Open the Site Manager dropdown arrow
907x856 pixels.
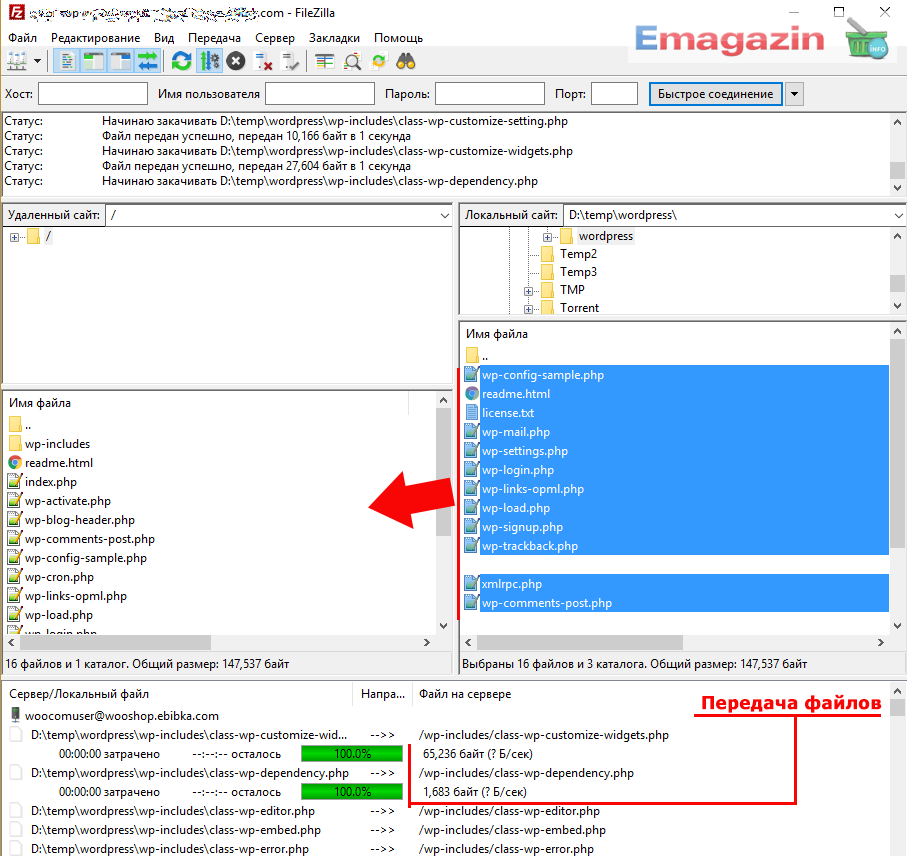click(x=38, y=61)
